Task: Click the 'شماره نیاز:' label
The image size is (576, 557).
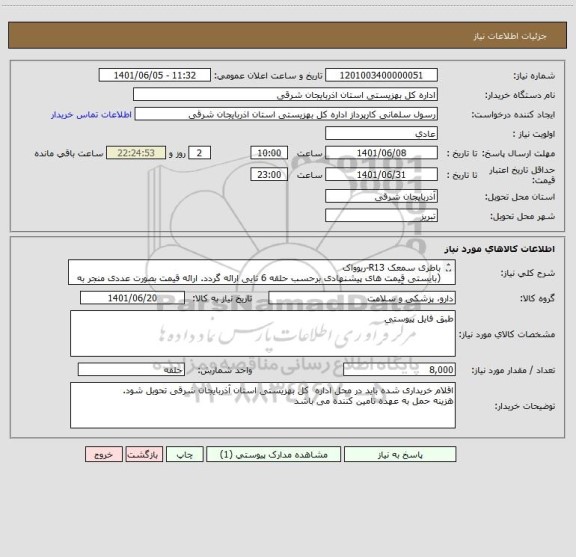Action: click(534, 76)
